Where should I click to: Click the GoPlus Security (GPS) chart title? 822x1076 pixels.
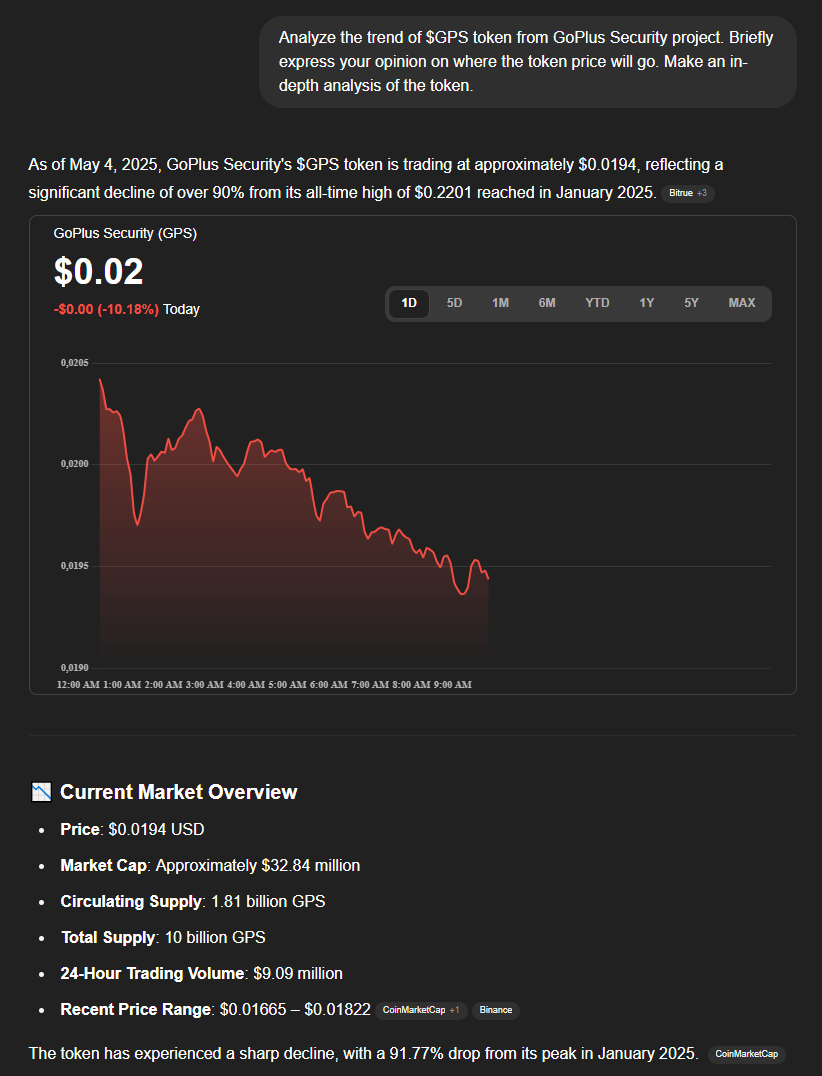pos(125,233)
